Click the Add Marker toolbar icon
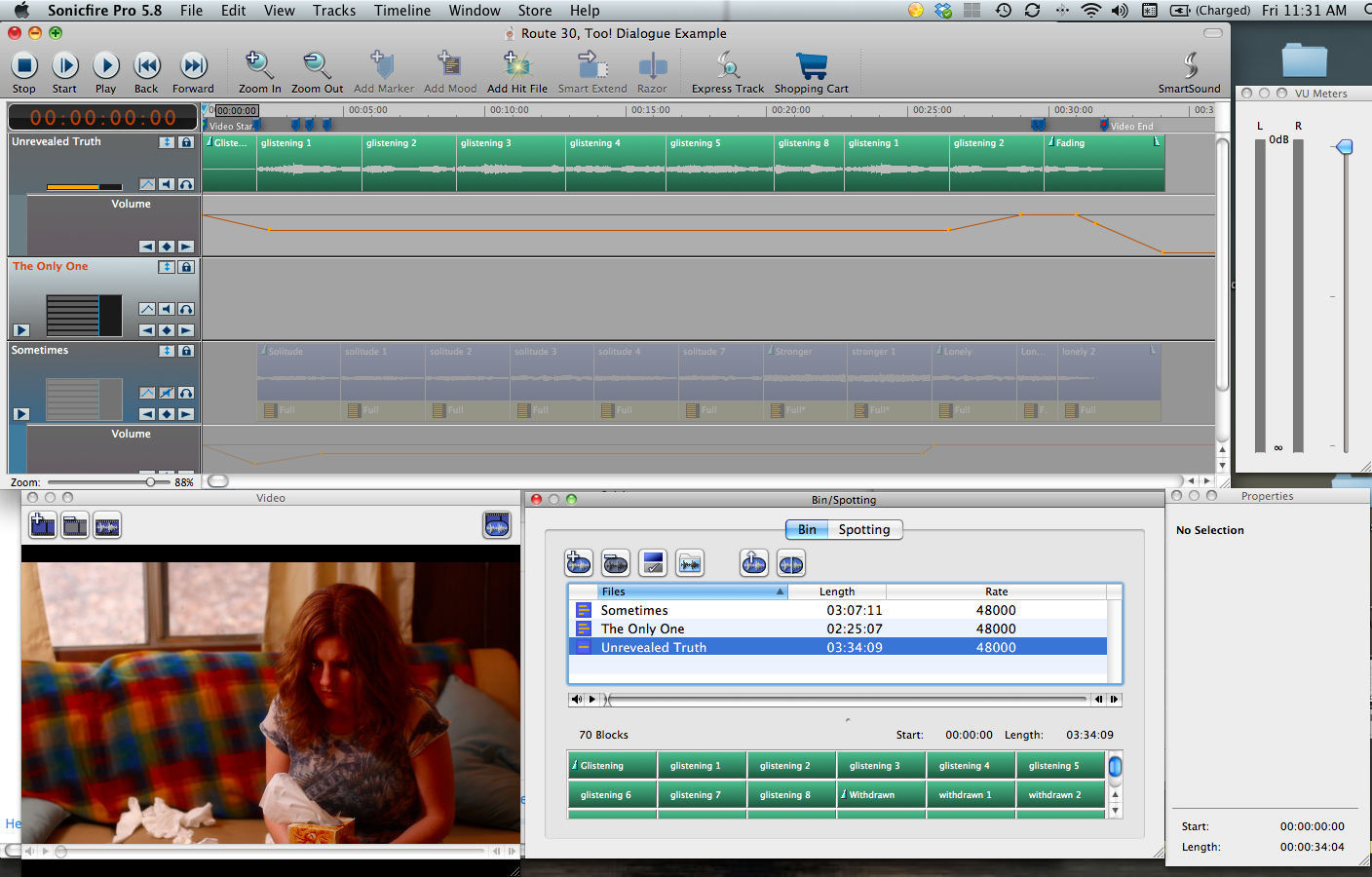1372x877 pixels. 383,65
